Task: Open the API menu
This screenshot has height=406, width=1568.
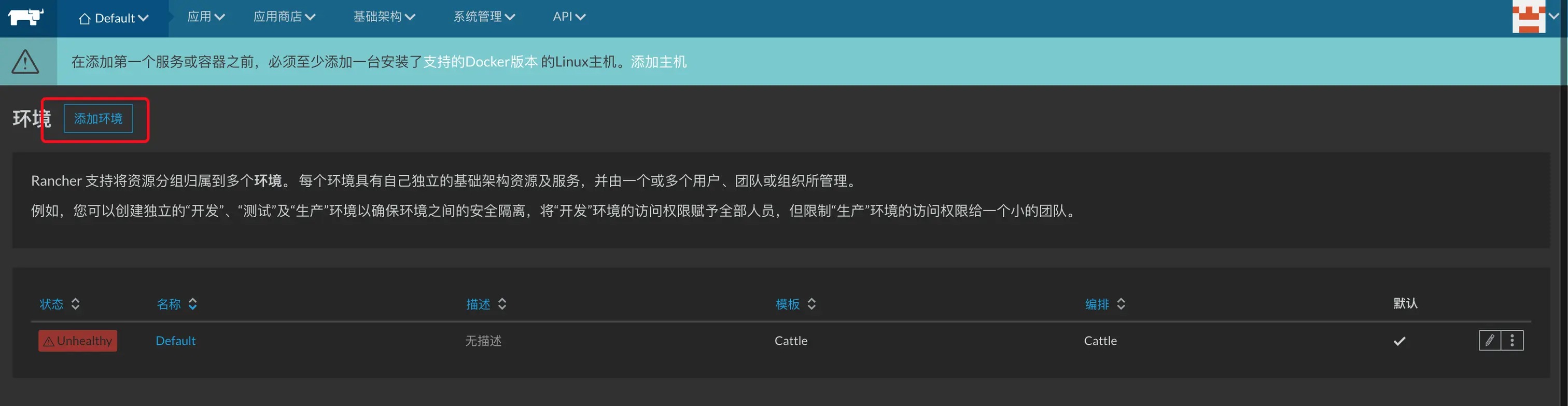Action: 569,17
